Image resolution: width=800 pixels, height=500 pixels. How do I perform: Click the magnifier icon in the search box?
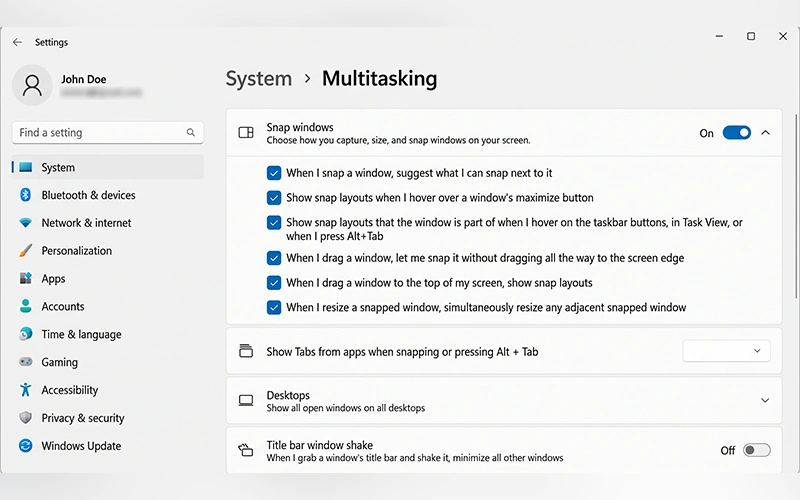[x=191, y=133]
